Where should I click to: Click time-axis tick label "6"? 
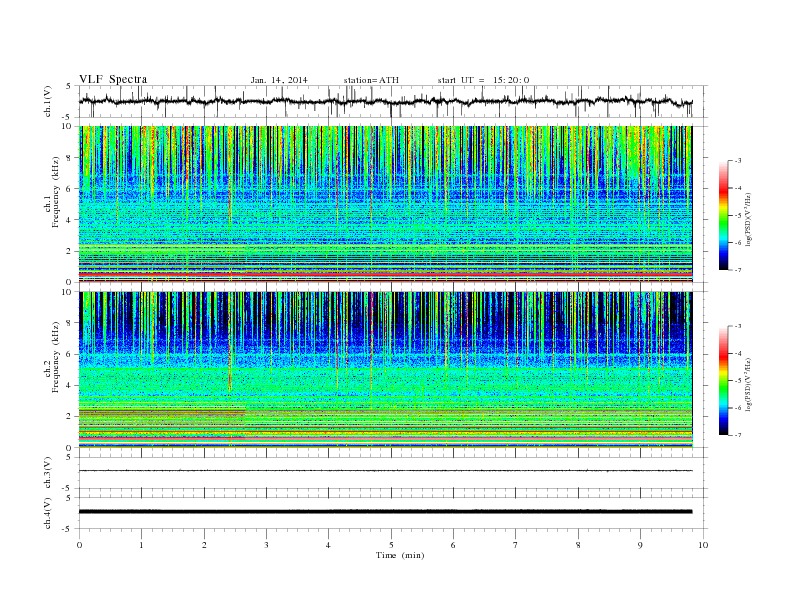coord(453,545)
